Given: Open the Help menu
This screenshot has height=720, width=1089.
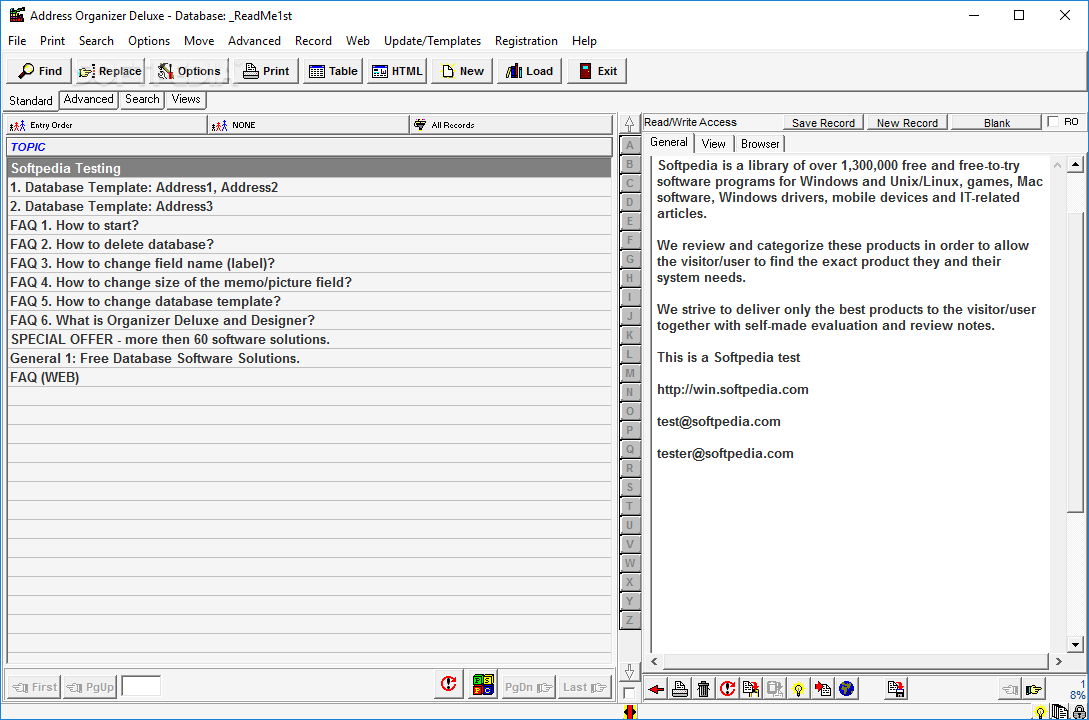Looking at the screenshot, I should tap(584, 41).
